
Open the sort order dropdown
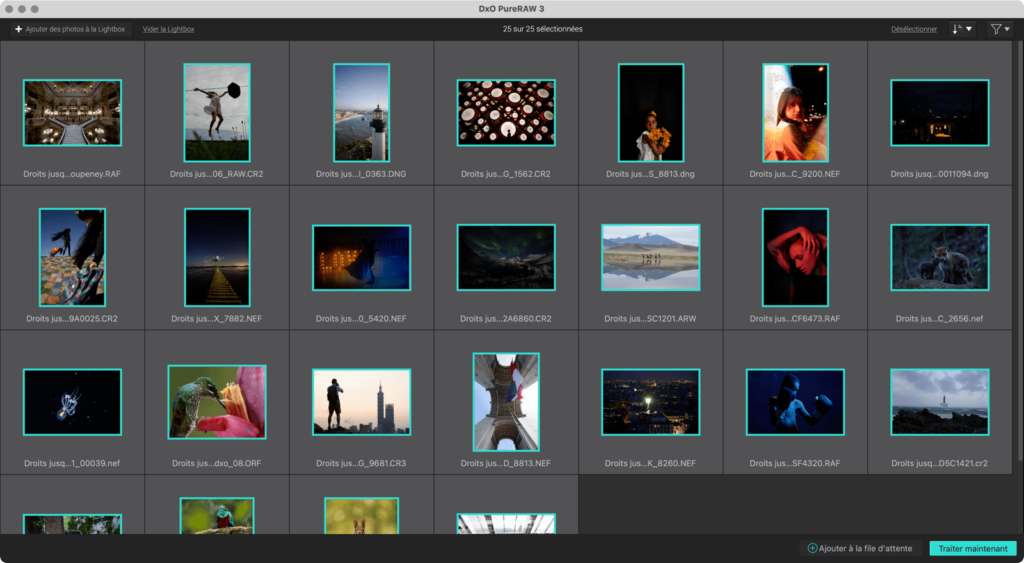click(962, 29)
